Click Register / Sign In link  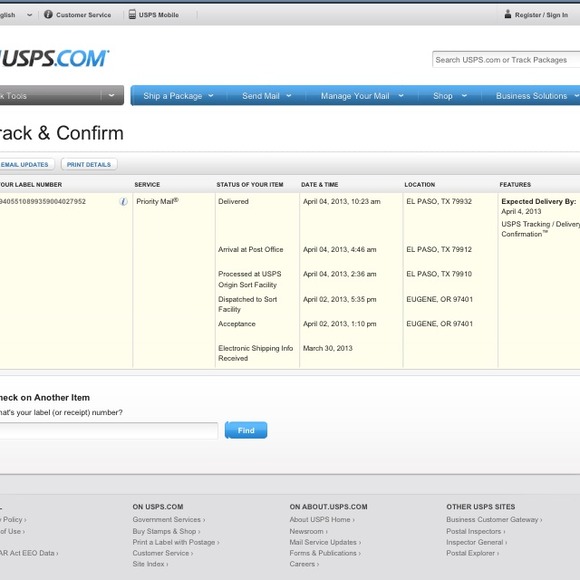point(541,15)
